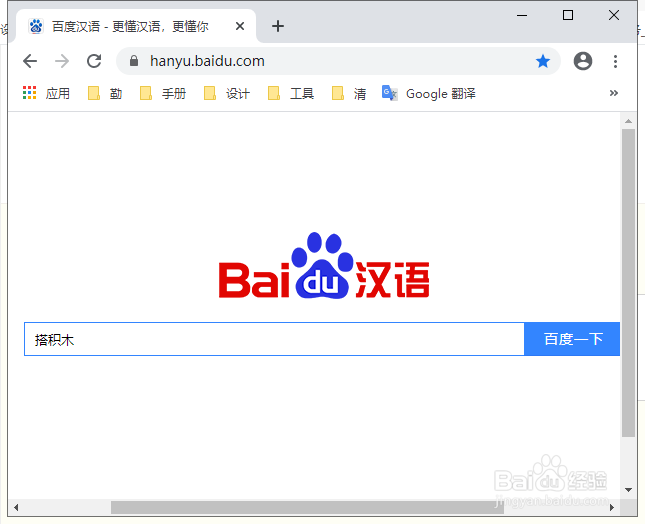This screenshot has width=645, height=524.
Task: Open the 应用 apps shortcut
Action: pyautogui.click(x=46, y=93)
